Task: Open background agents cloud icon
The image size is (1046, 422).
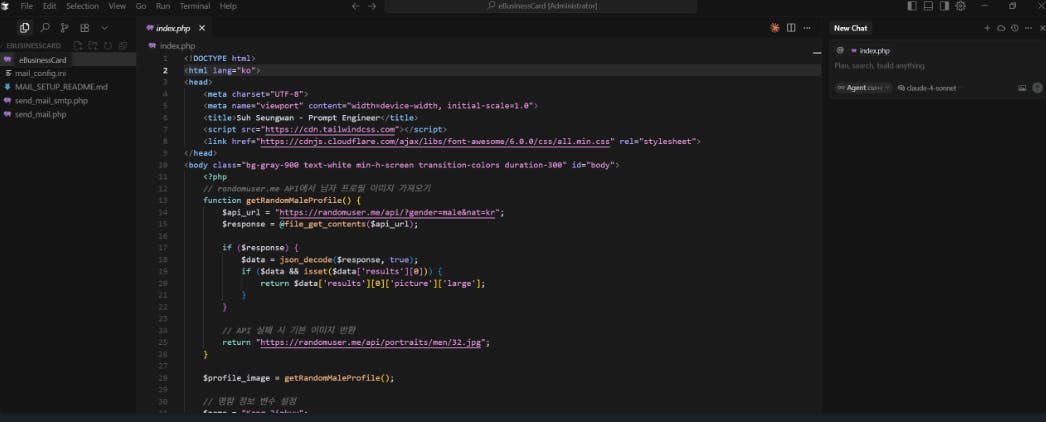Action: (x=1001, y=28)
